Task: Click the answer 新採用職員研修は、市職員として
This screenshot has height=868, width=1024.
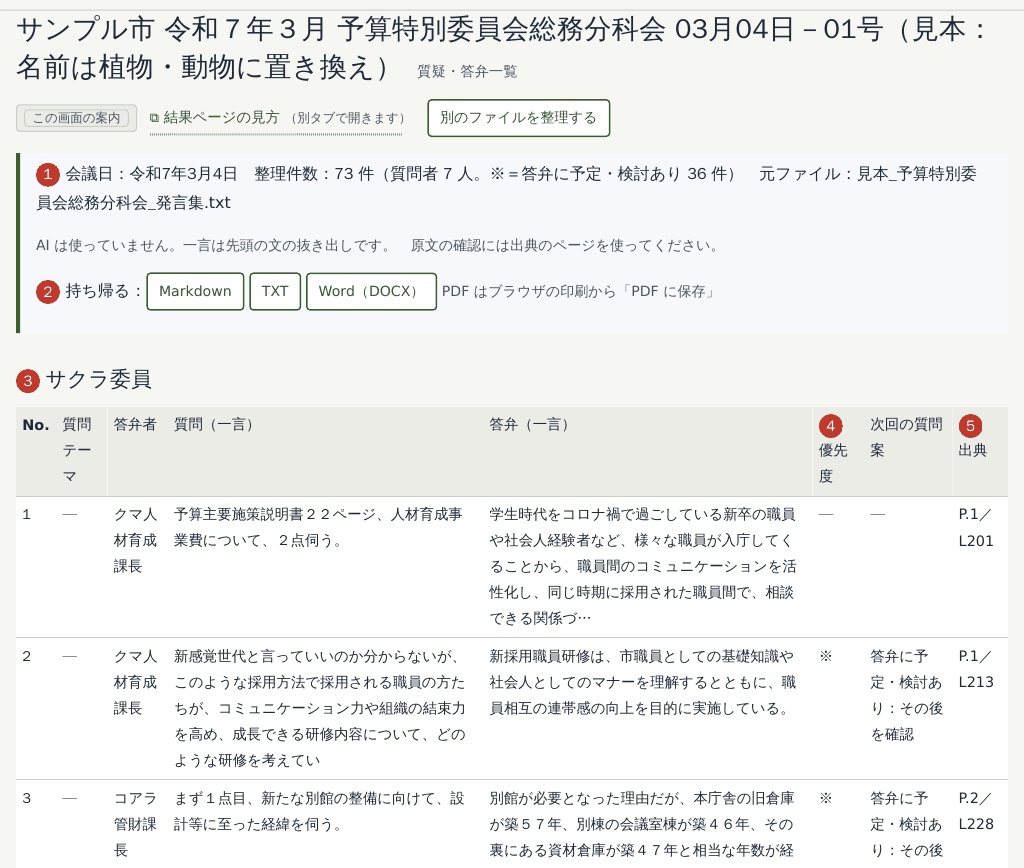Action: [643, 682]
